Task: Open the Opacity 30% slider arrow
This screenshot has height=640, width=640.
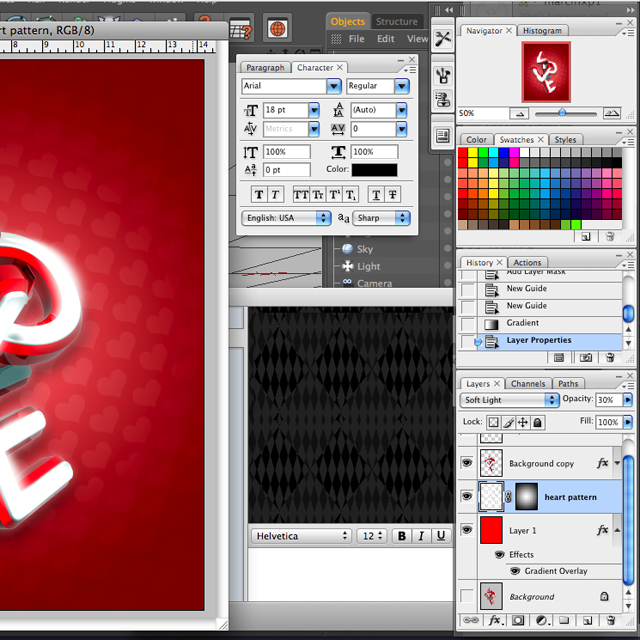Action: coord(628,400)
